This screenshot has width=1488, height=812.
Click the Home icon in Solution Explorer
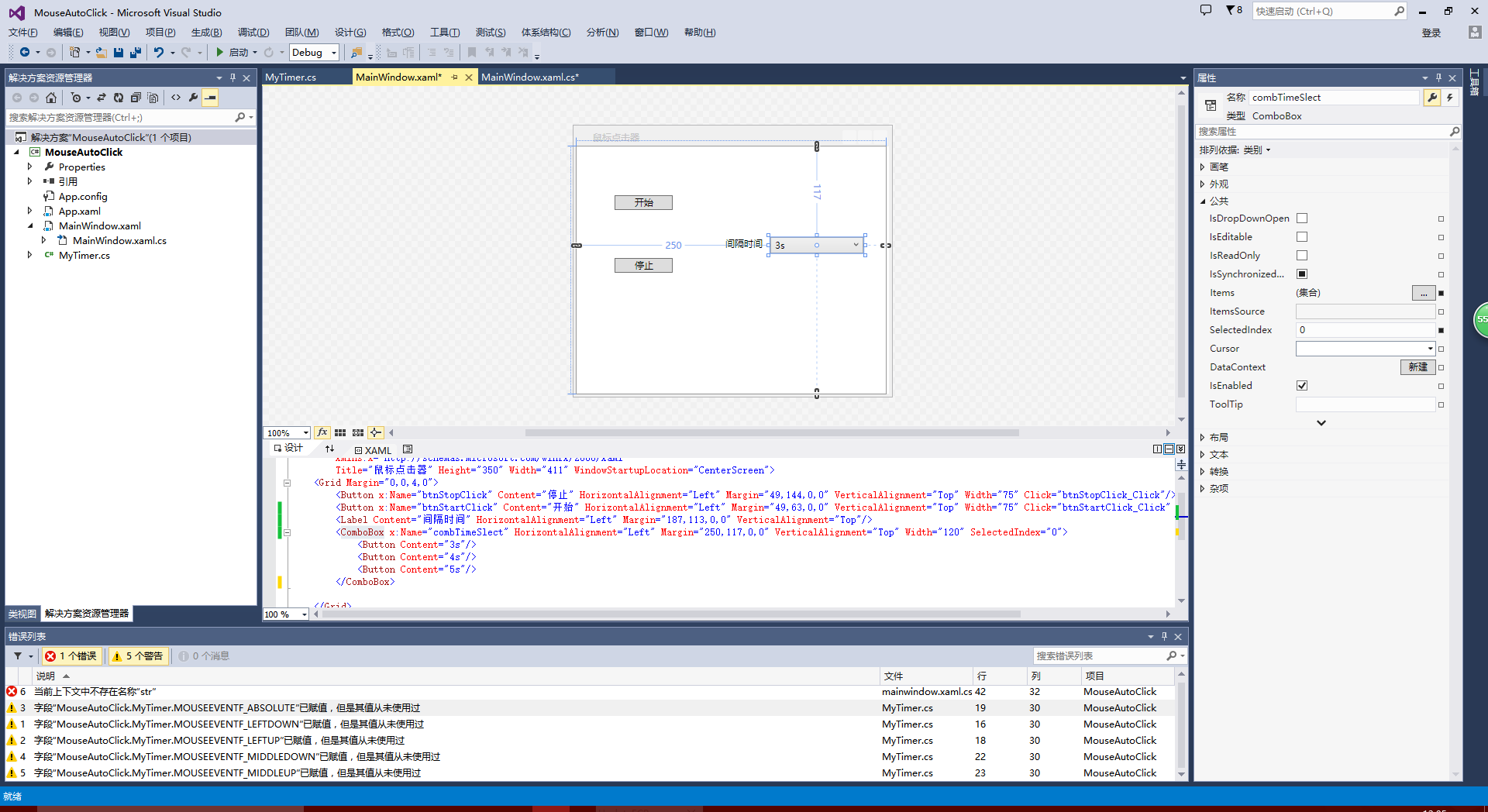coord(51,98)
